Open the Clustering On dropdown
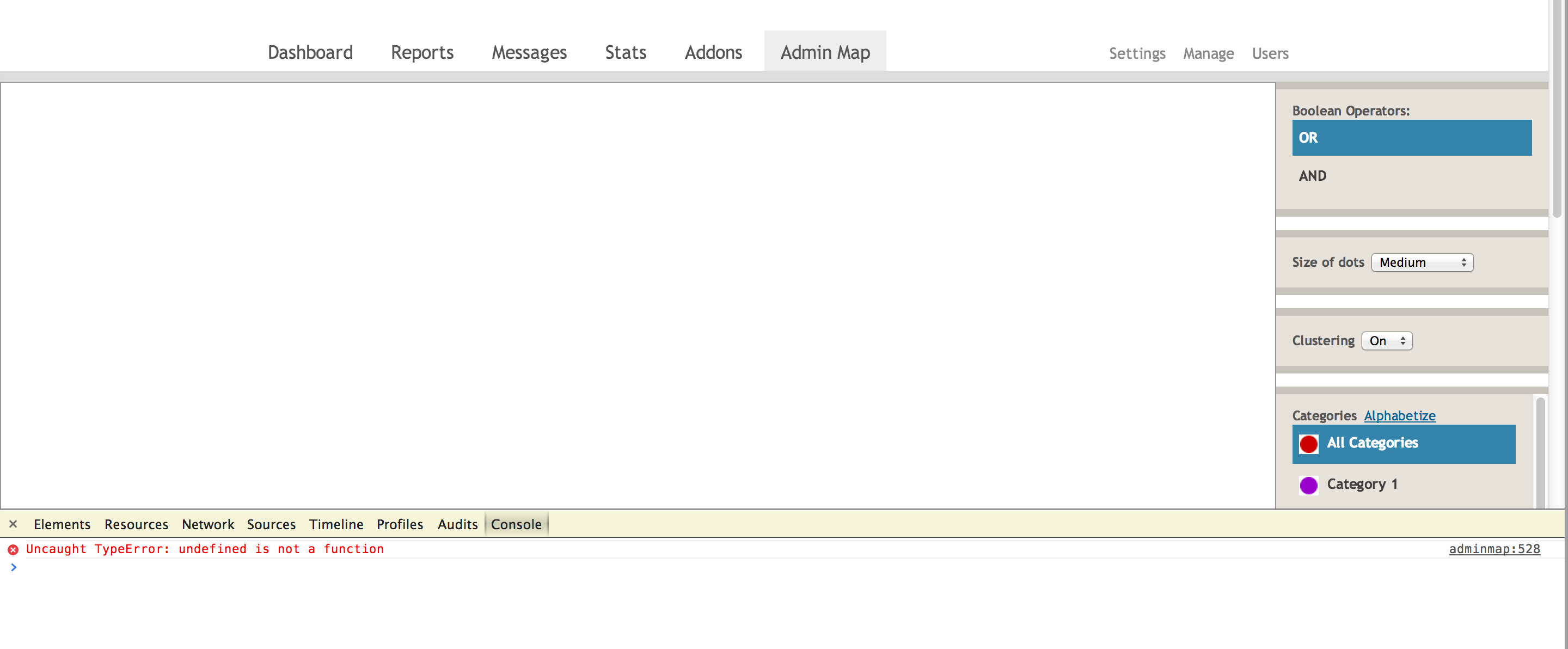Viewport: 1568px width, 649px height. coord(1386,341)
